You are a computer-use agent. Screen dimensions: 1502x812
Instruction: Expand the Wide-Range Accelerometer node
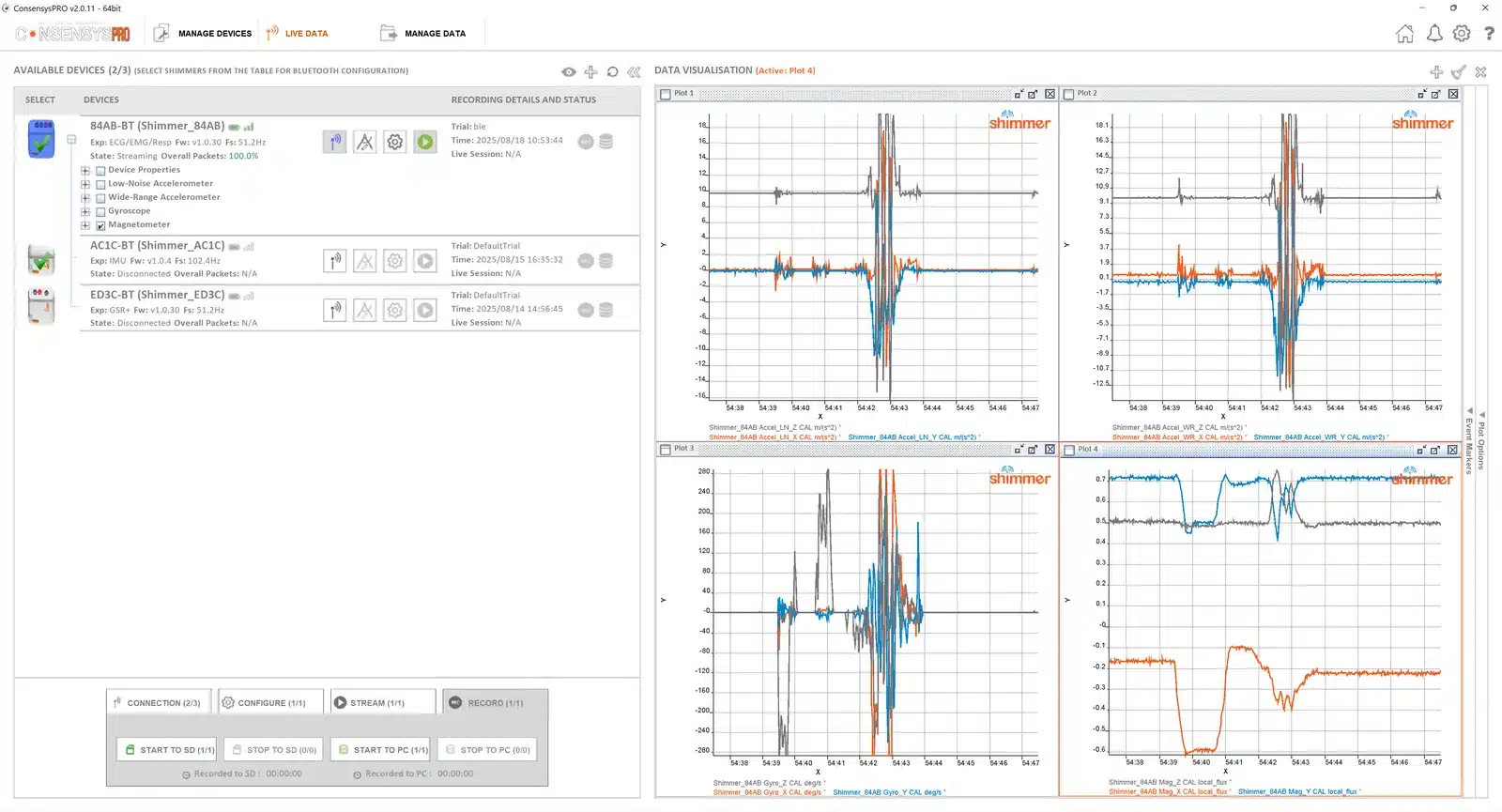[85, 198]
